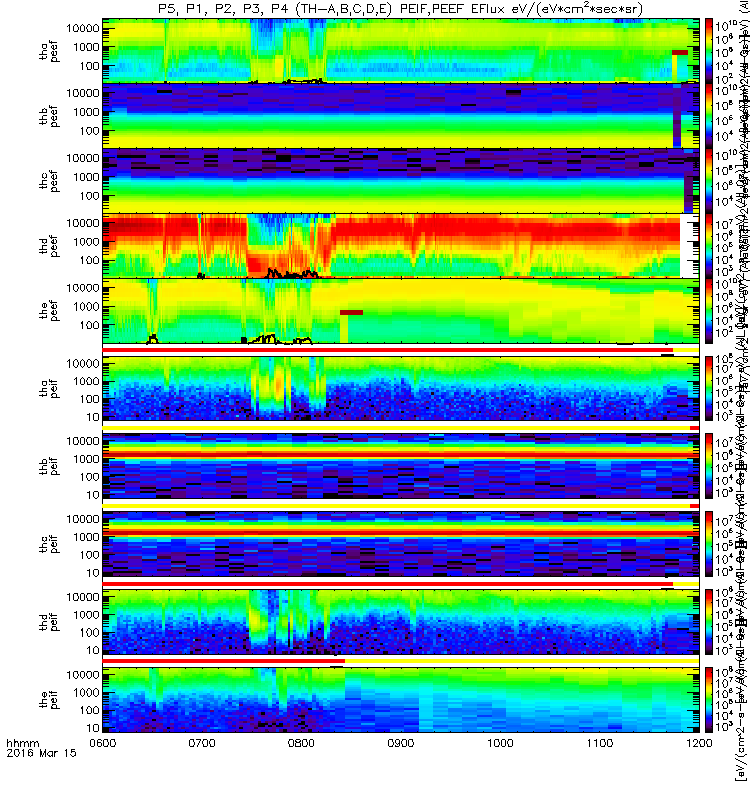The image size is (750, 800).
Task: Click the red status bar above tha peif panel
Action: pyautogui.click(x=388, y=350)
